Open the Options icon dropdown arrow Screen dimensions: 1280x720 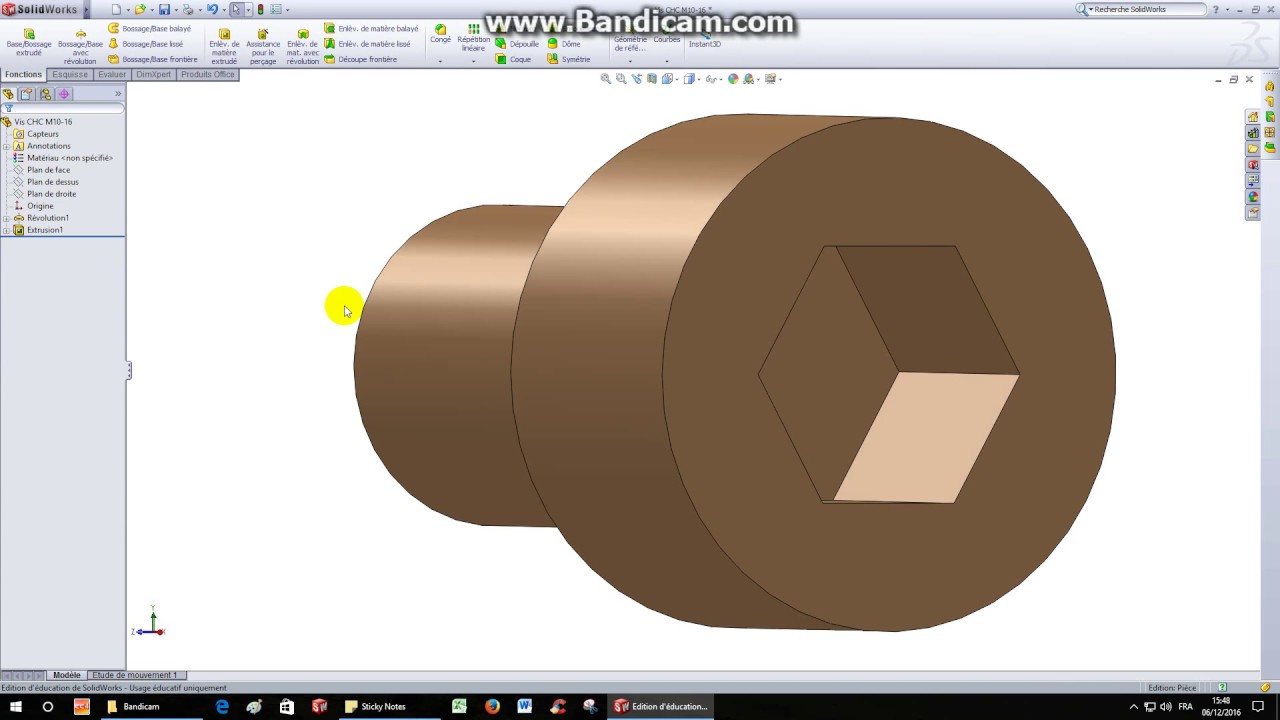coord(288,10)
